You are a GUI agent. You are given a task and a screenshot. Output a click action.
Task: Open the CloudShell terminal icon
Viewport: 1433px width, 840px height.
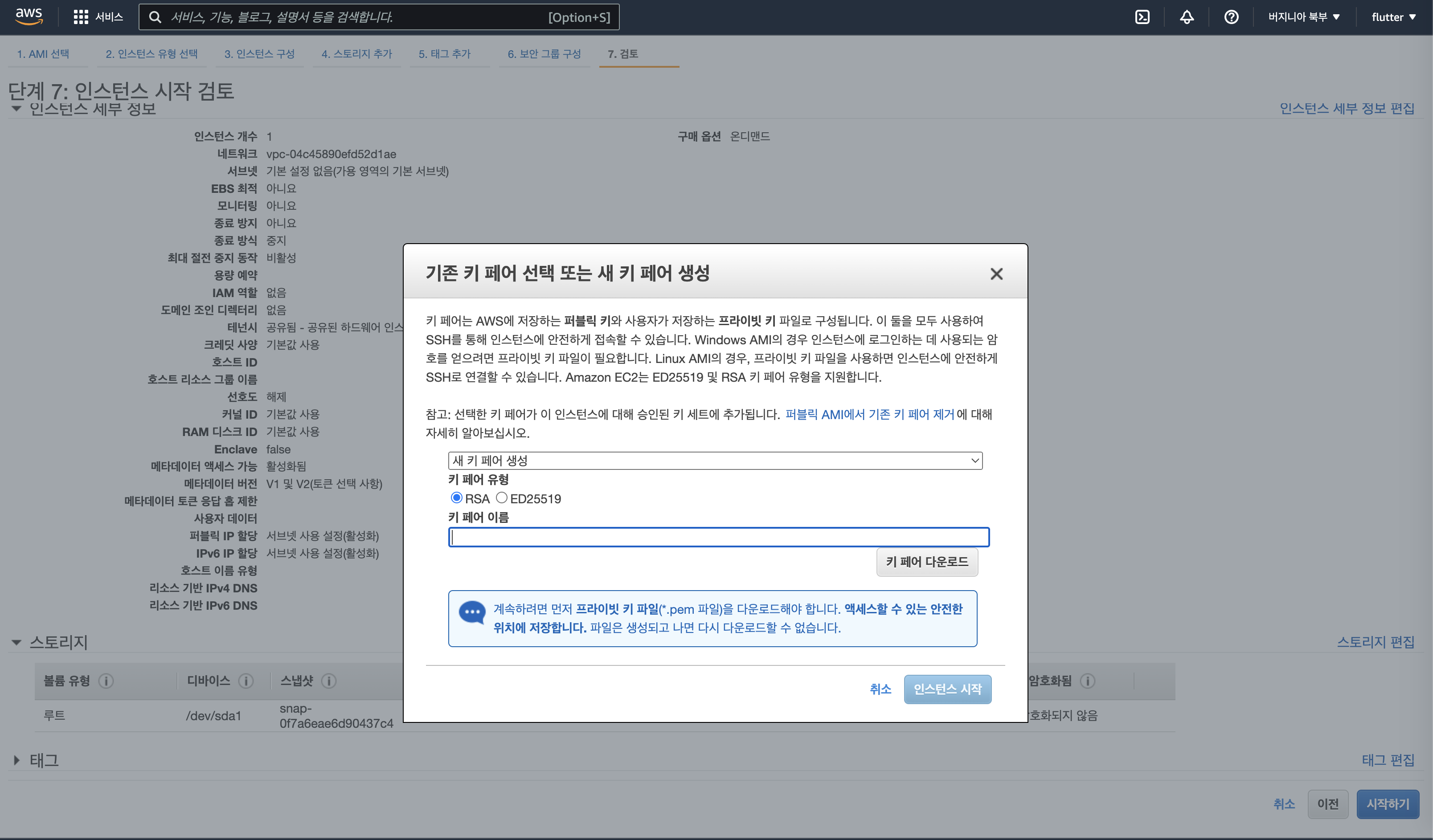(1142, 17)
